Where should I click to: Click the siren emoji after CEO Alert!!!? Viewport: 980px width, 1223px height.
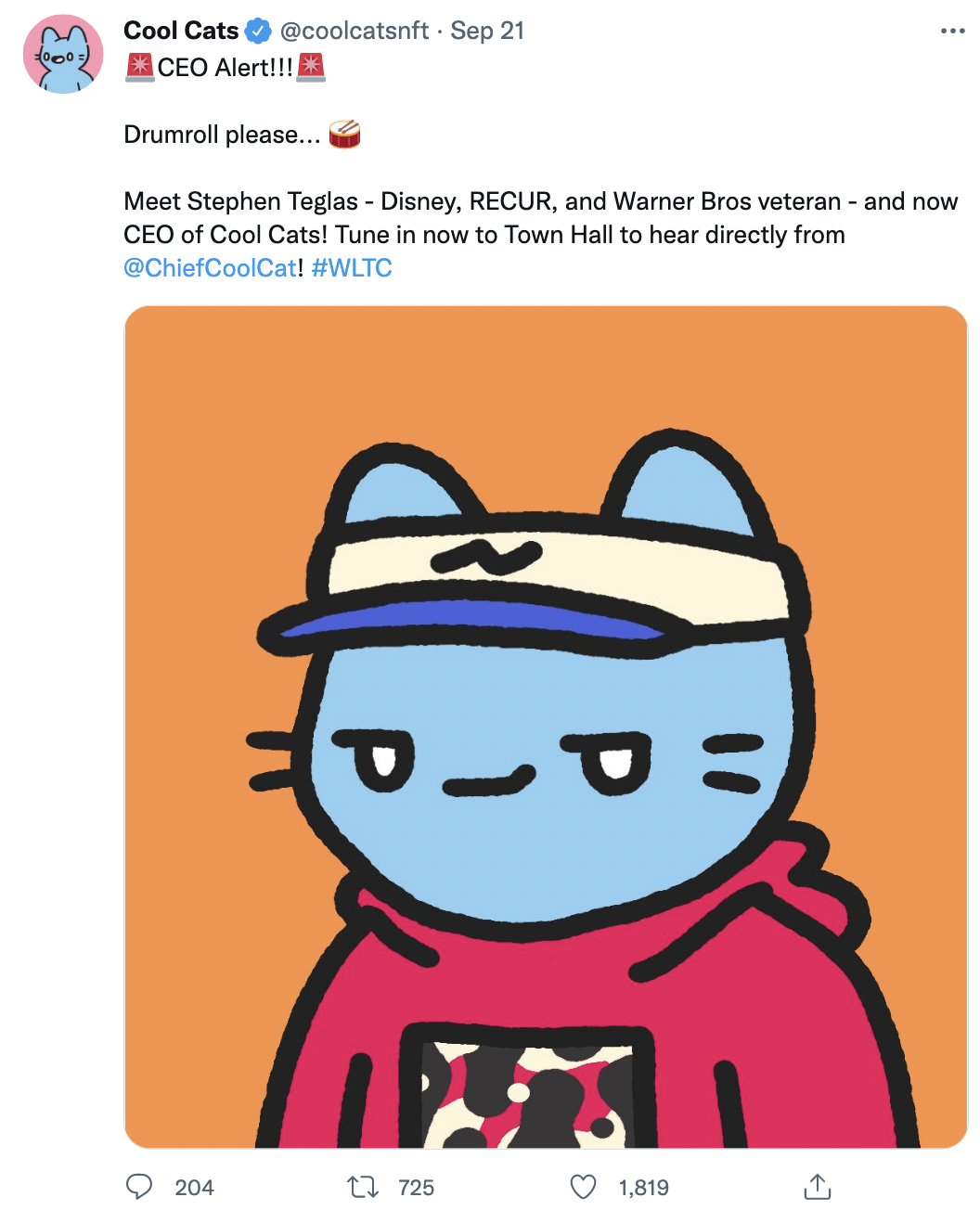point(311,68)
